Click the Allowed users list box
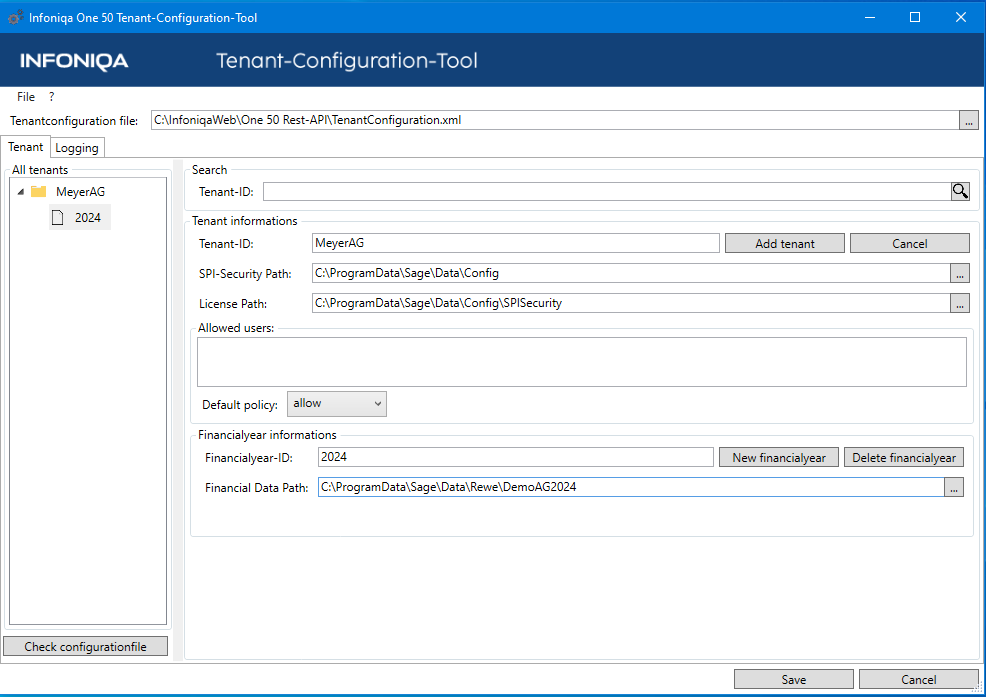The width and height of the screenshot is (986, 697). click(582, 362)
